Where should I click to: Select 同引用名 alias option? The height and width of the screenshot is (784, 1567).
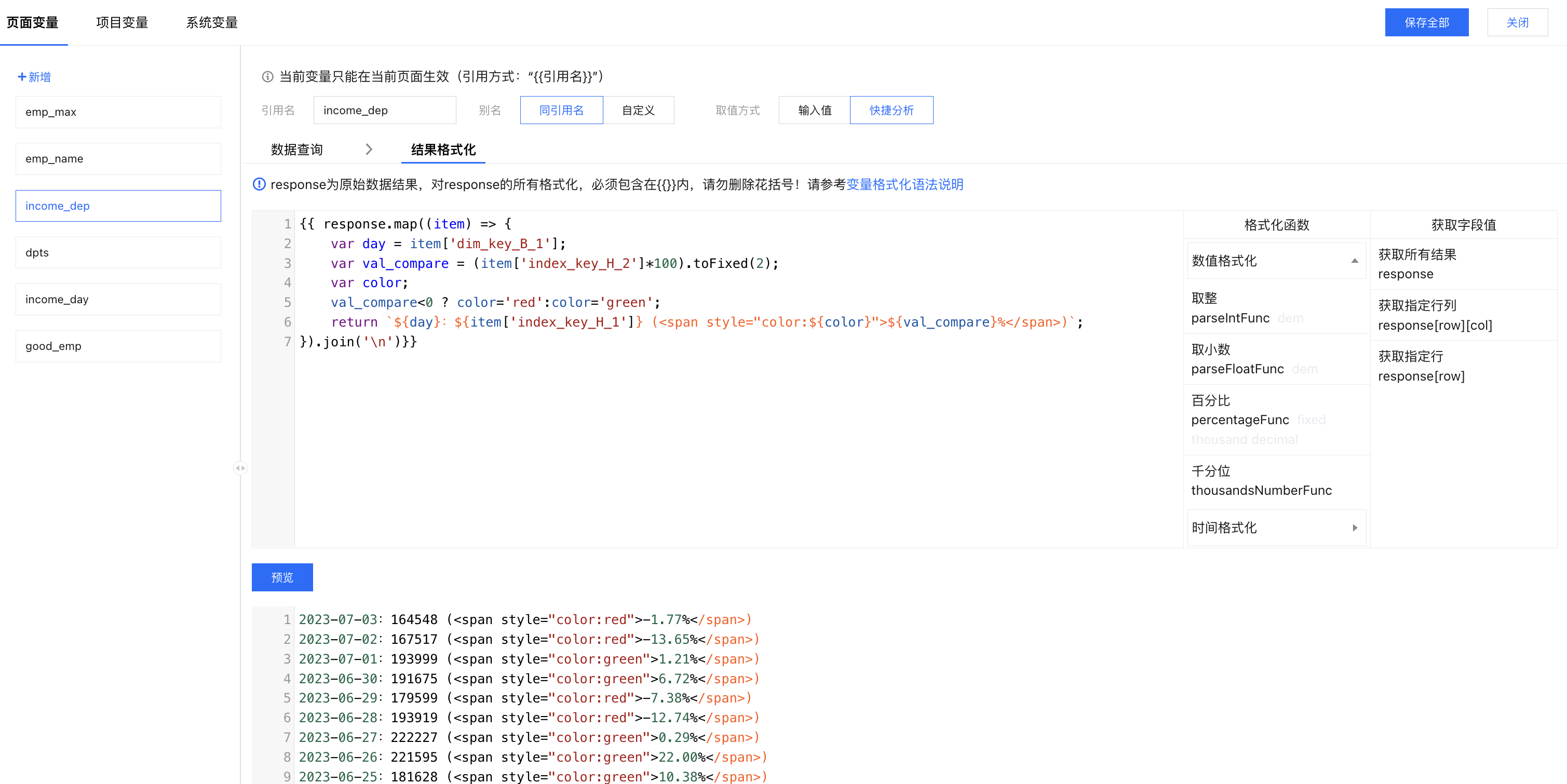point(561,110)
